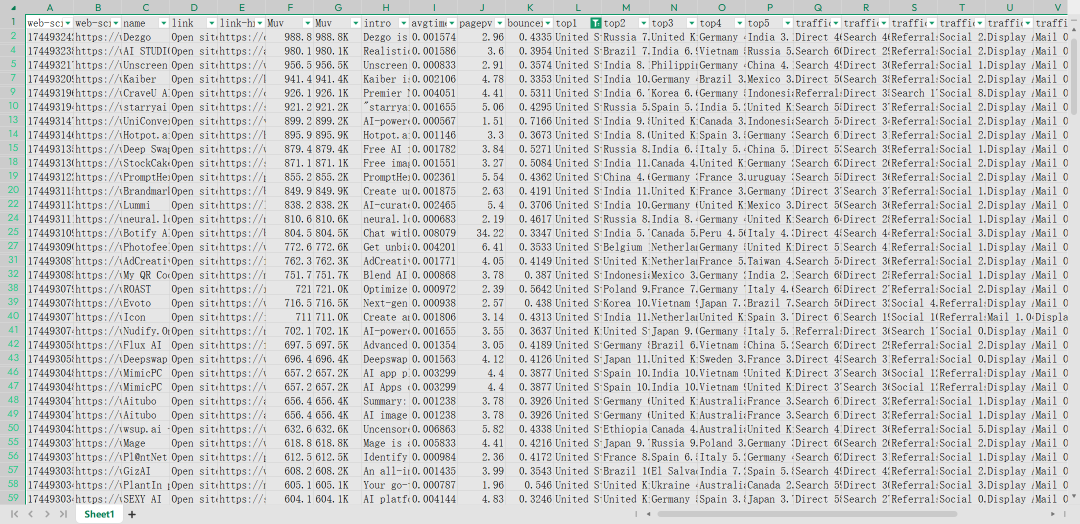The height and width of the screenshot is (524, 1080).
Task: Open filter dropdown for top4 column
Action: click(x=740, y=23)
